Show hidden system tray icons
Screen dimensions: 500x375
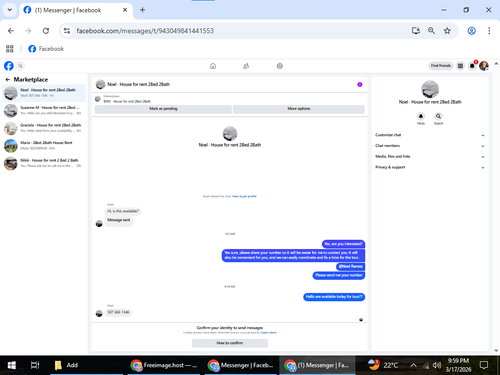(x=413, y=365)
